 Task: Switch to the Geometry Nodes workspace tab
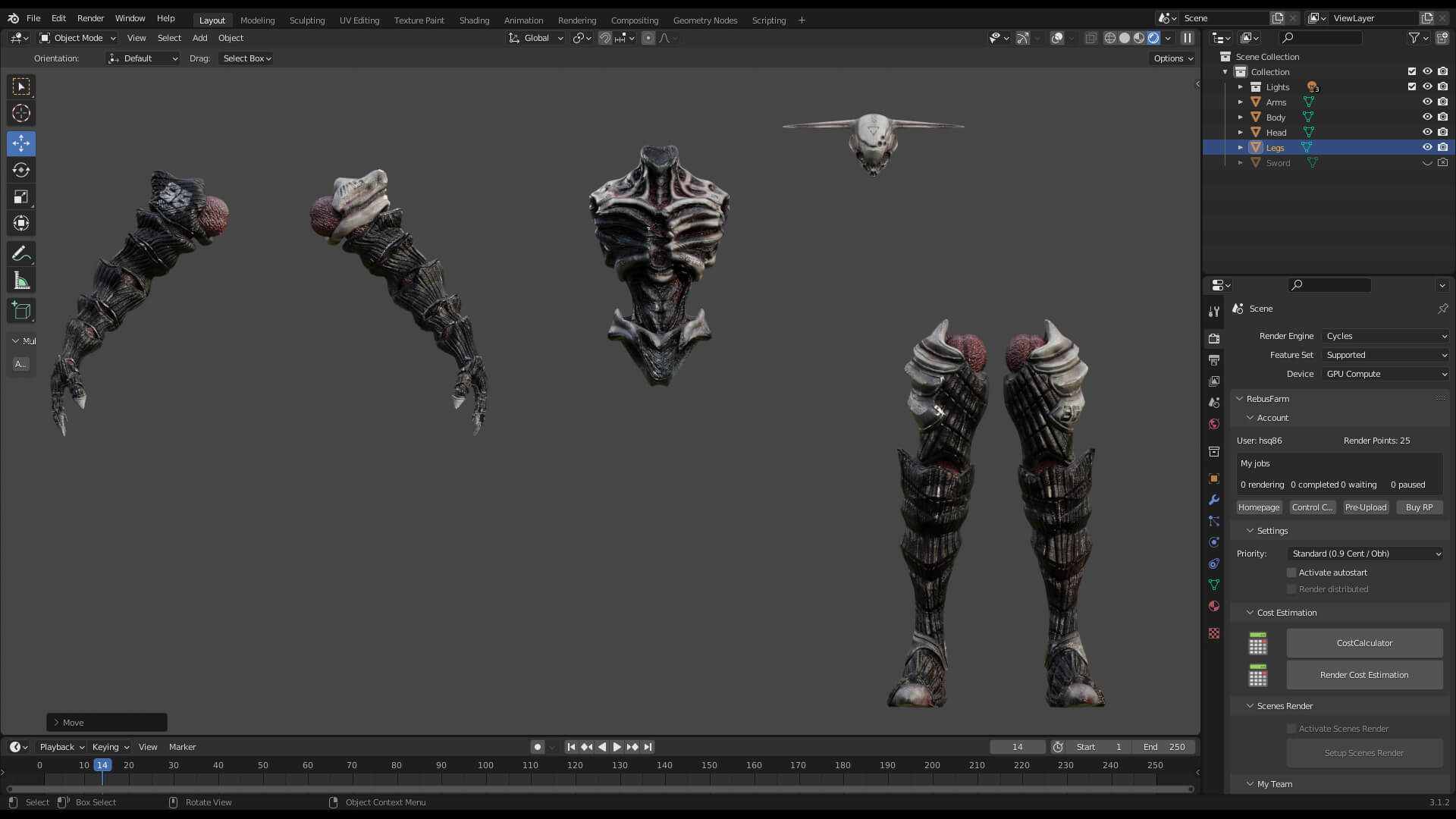[705, 20]
